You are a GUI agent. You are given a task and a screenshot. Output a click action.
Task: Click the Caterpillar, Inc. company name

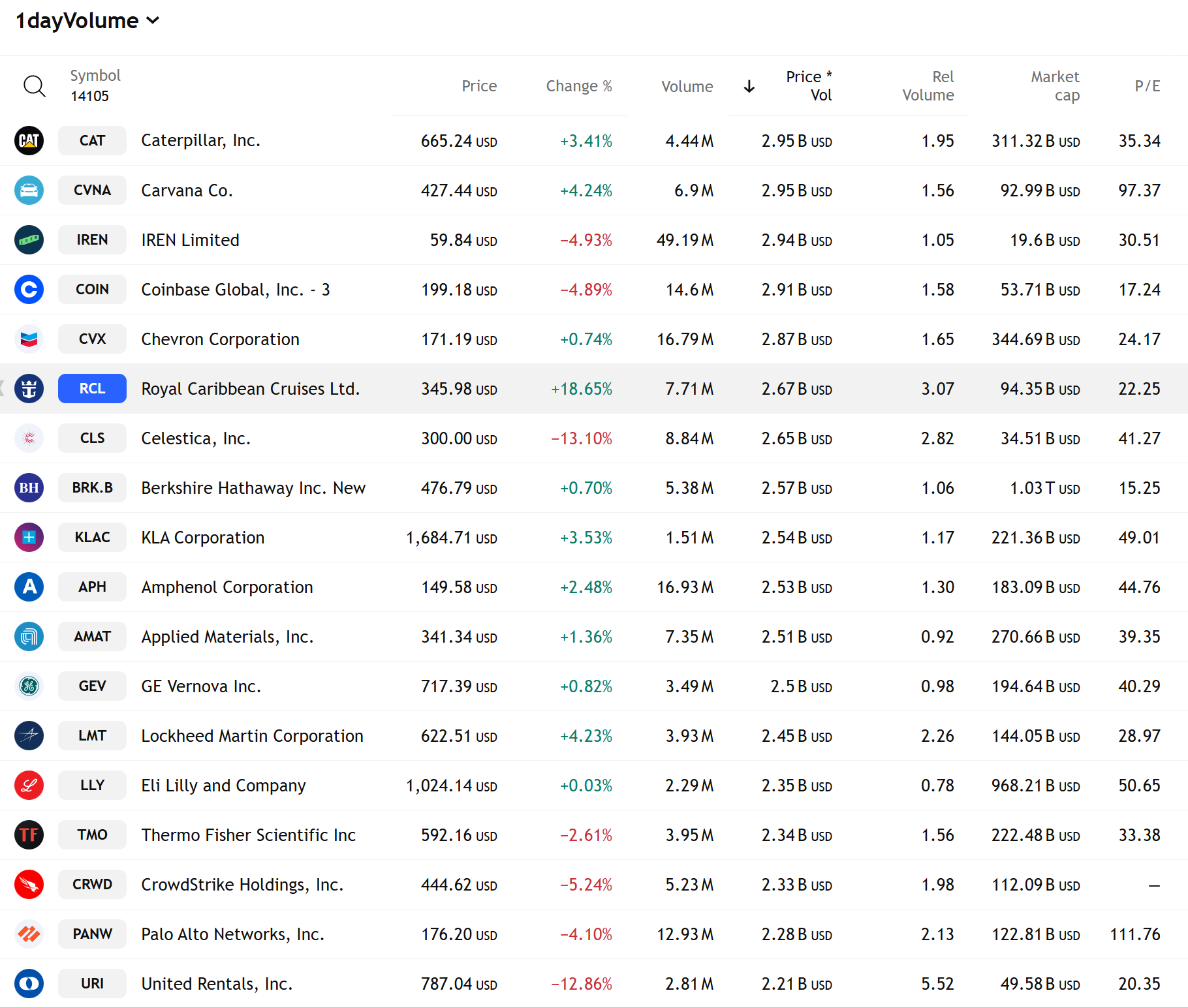point(200,141)
